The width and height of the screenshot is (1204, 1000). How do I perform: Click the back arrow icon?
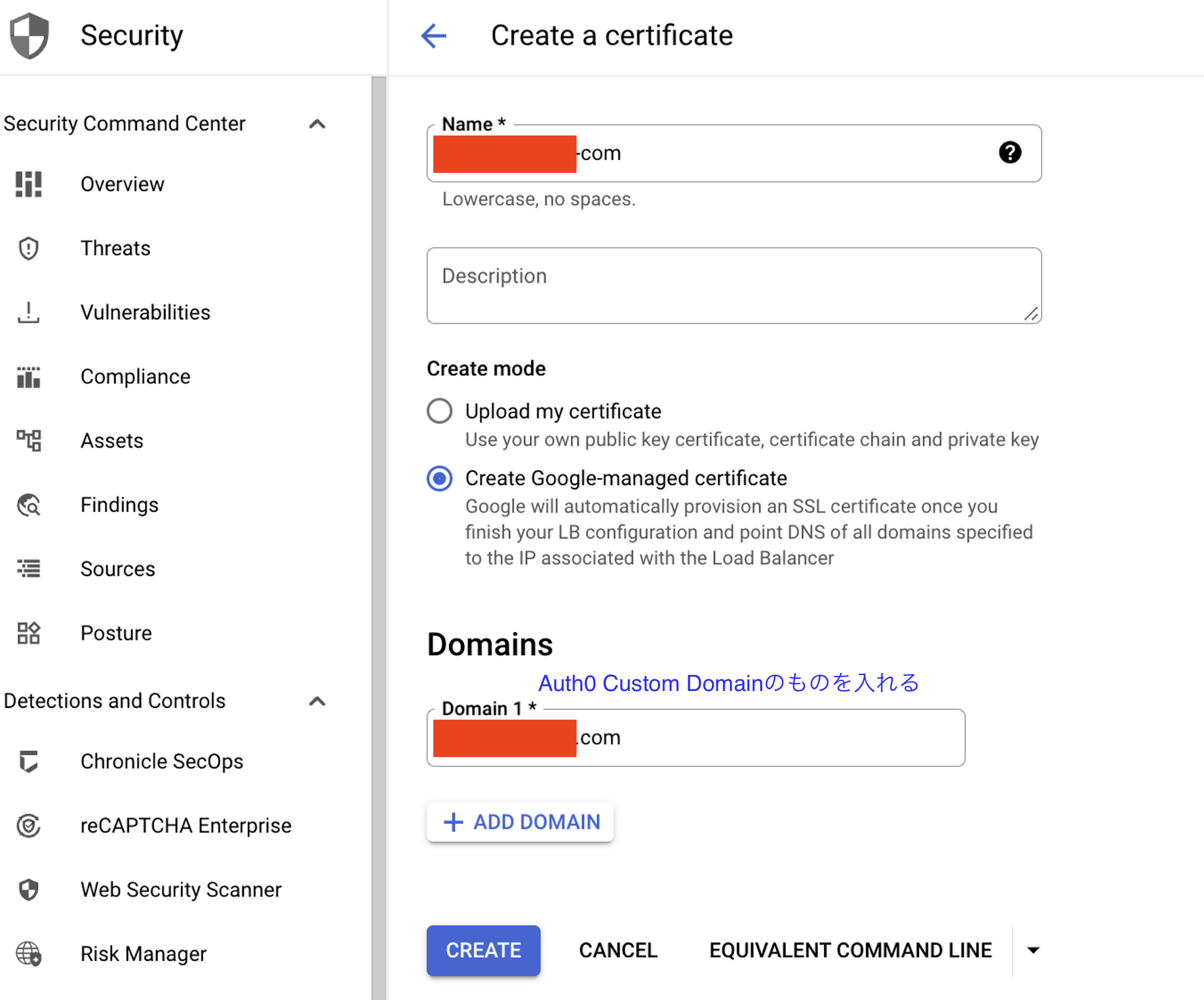click(433, 35)
